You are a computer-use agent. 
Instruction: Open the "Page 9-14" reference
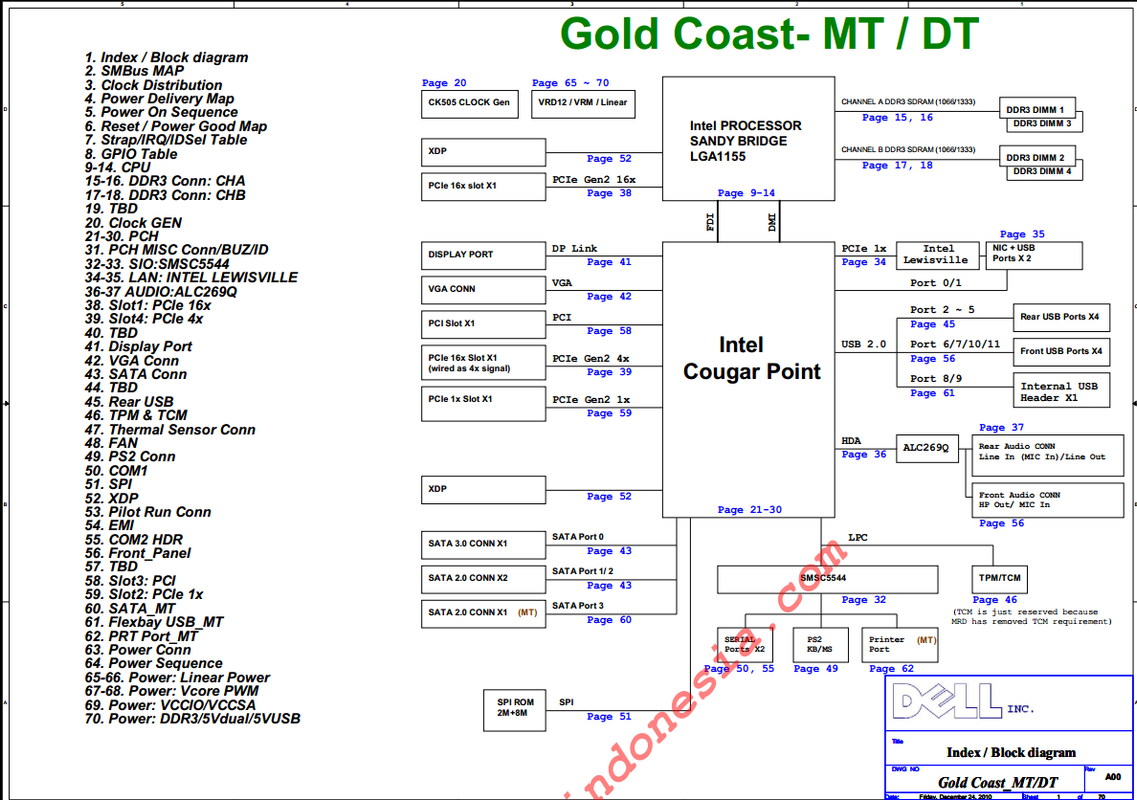coord(746,193)
